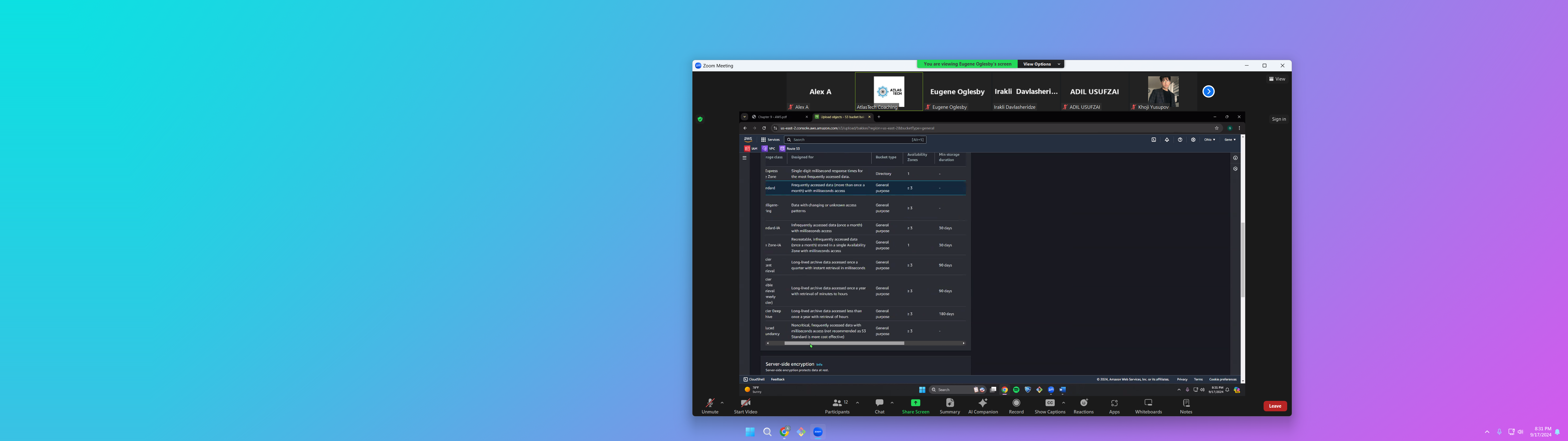Expand audio options arrow next to Unmute
Screen dimensions: 1568x441
(x=722, y=403)
